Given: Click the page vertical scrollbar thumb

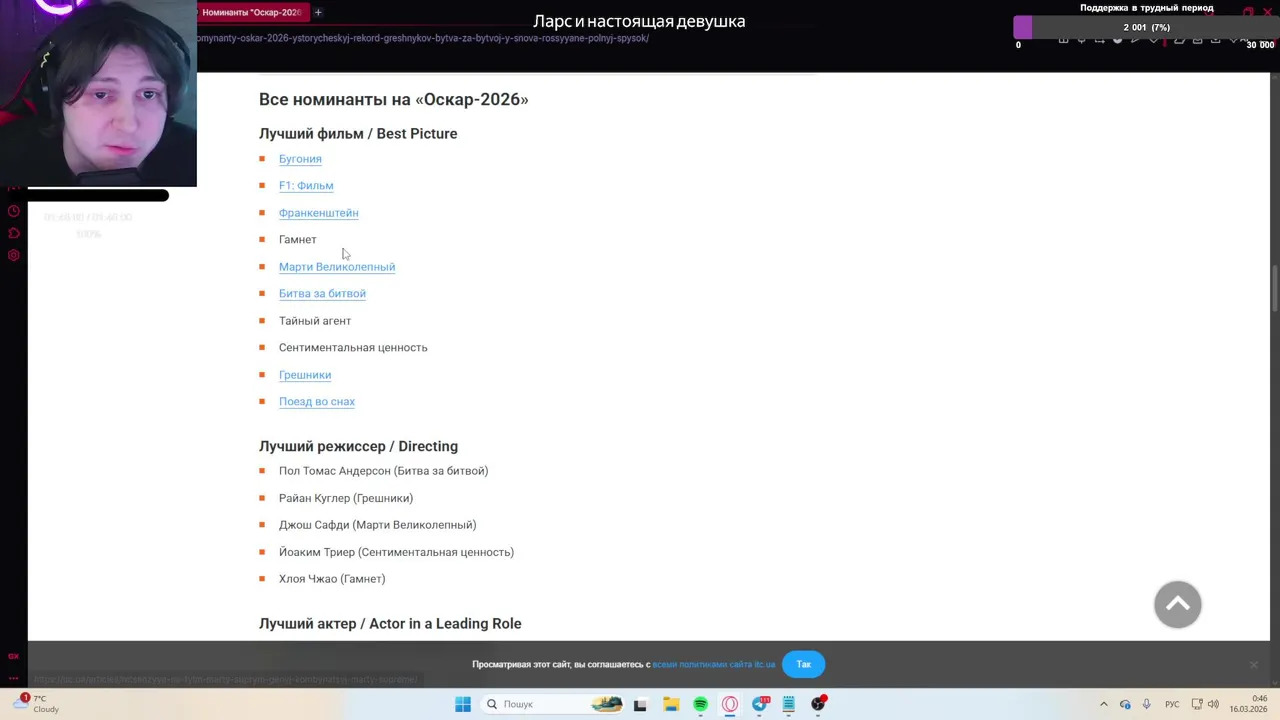Looking at the screenshot, I should pos(1274,290).
